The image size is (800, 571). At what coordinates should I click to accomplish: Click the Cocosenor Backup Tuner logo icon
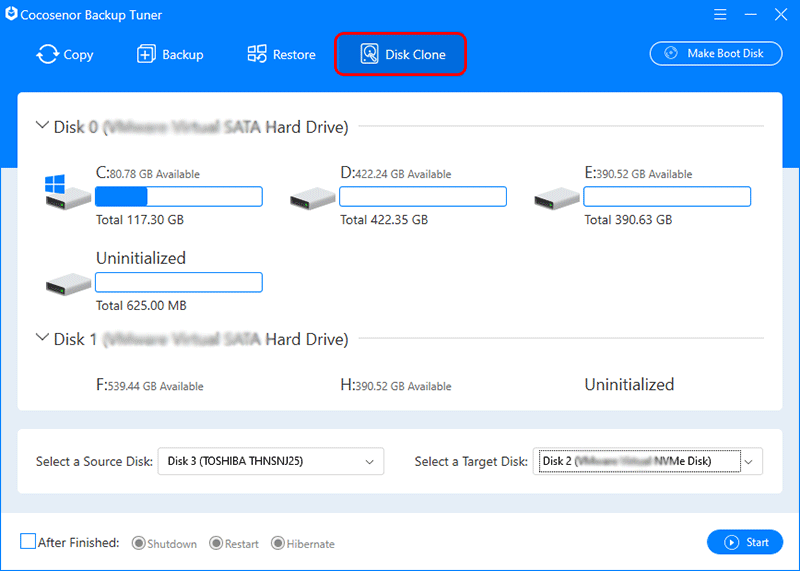[x=11, y=14]
